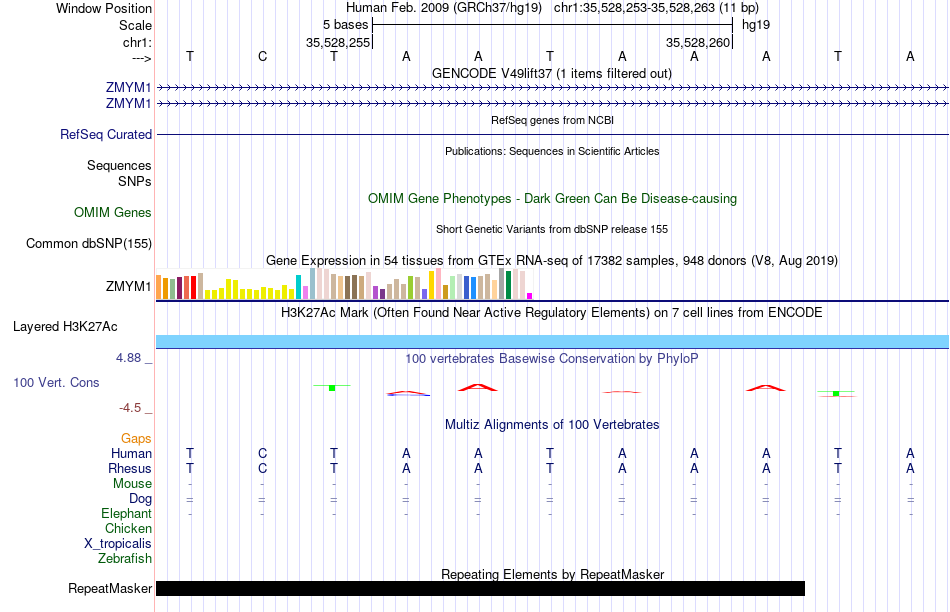The height and width of the screenshot is (612, 950).
Task: Click 'Repeating Elements by RepeatMasker' title
Action: 552,574
